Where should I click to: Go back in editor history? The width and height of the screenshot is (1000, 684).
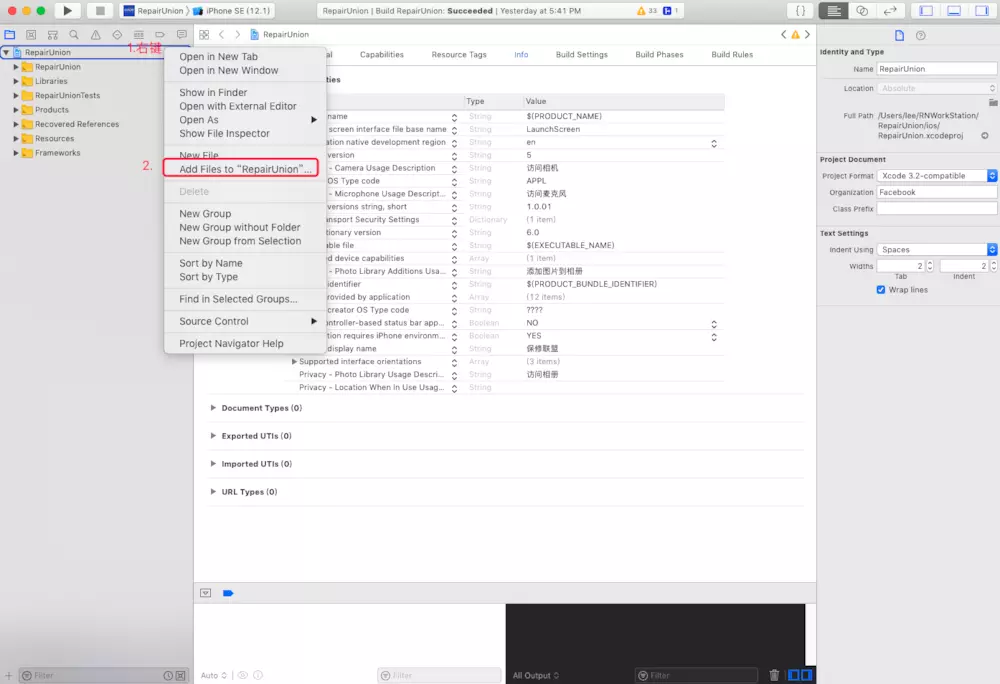[221, 34]
